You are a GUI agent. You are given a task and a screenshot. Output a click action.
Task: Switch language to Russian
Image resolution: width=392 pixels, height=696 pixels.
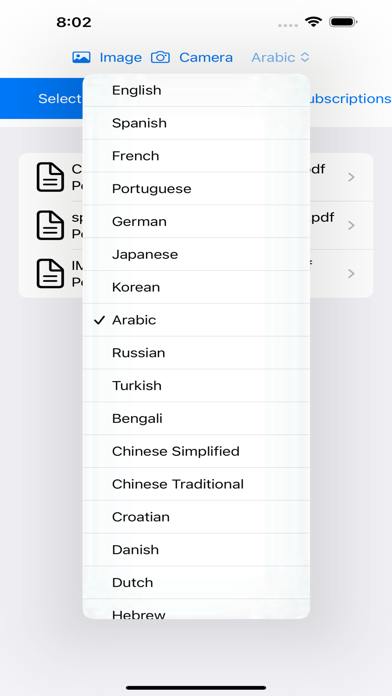[x=196, y=353]
